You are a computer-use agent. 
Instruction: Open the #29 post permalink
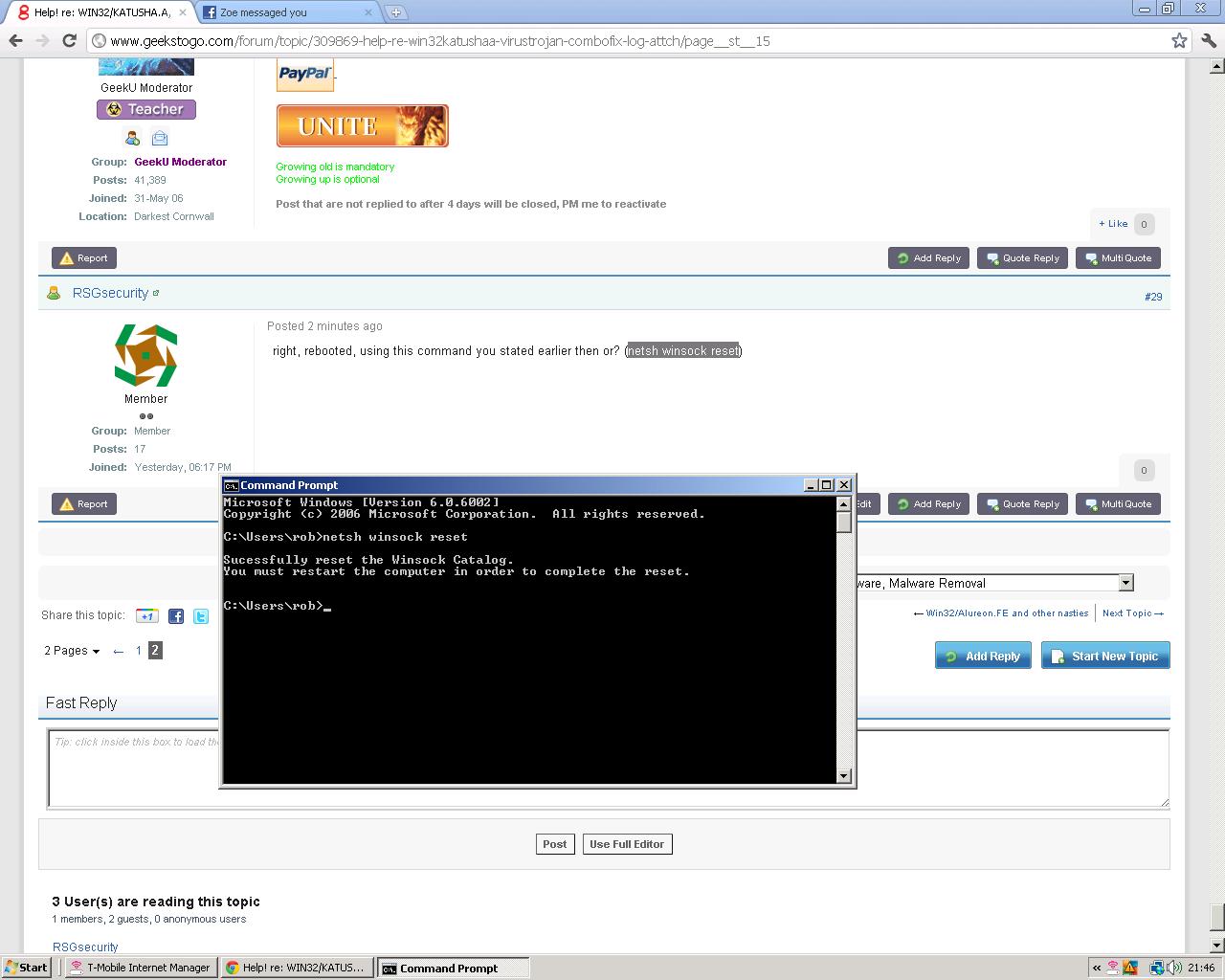click(1153, 297)
